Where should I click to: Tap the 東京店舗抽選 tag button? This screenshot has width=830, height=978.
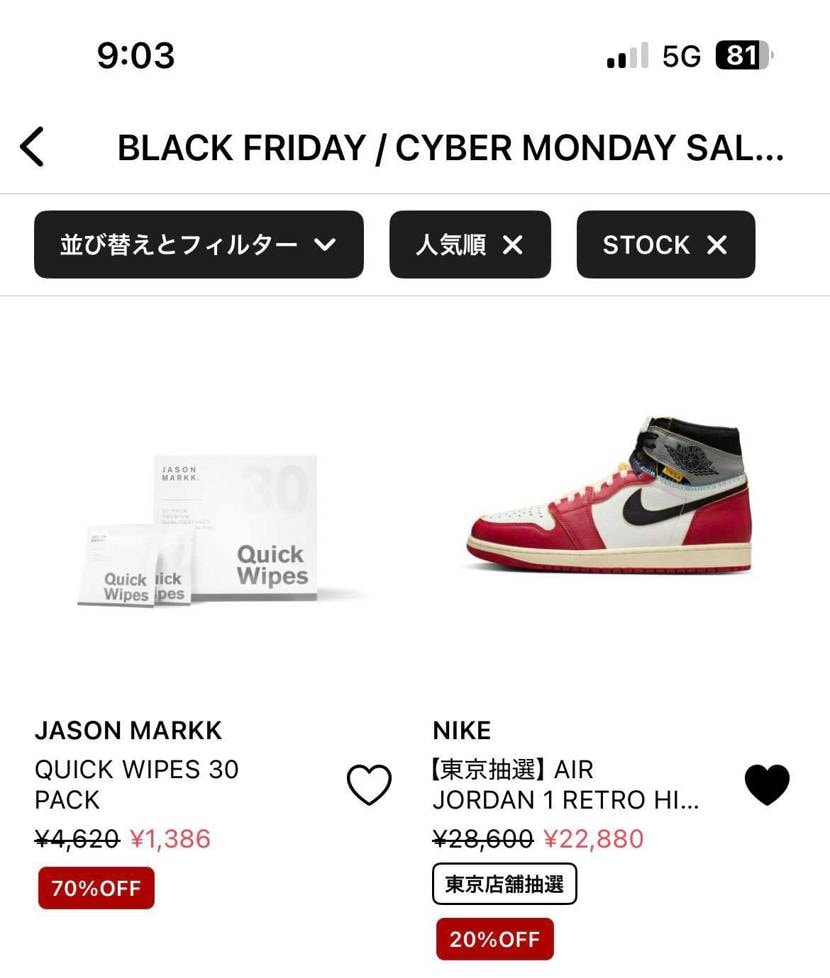coord(505,884)
